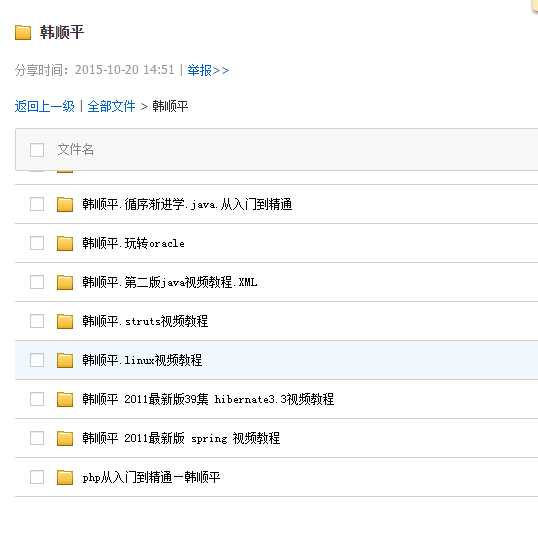Check the box for 韩顺平.struts视频教程
This screenshot has width=538, height=549.
[37, 321]
